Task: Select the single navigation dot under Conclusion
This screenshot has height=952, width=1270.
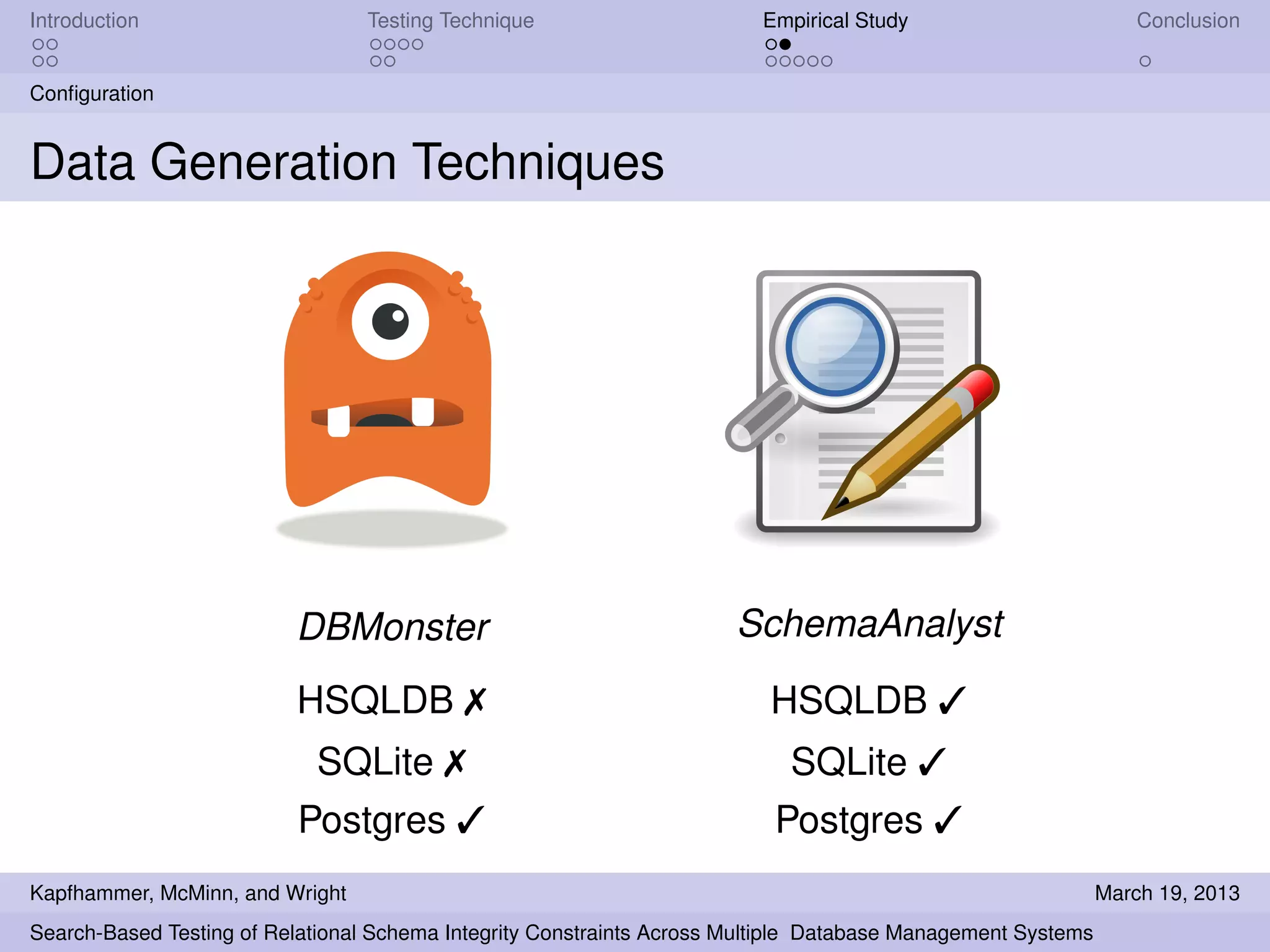Action: (1145, 61)
